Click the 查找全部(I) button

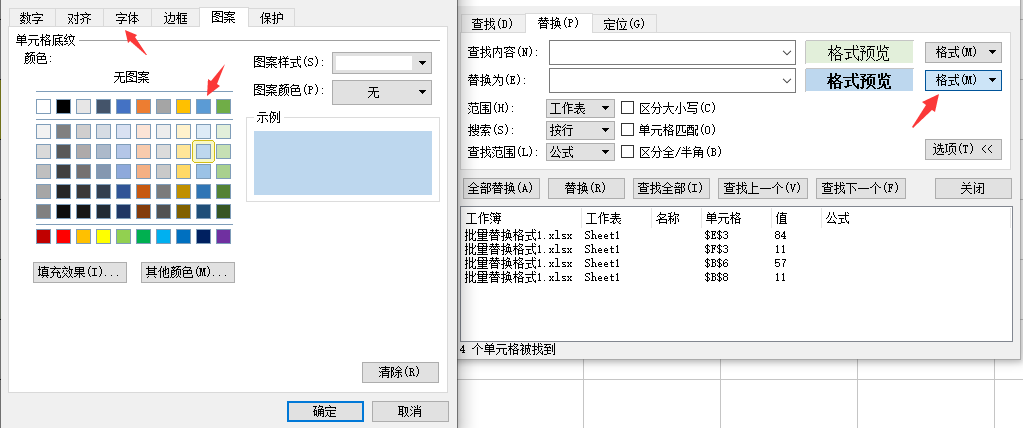coord(671,189)
